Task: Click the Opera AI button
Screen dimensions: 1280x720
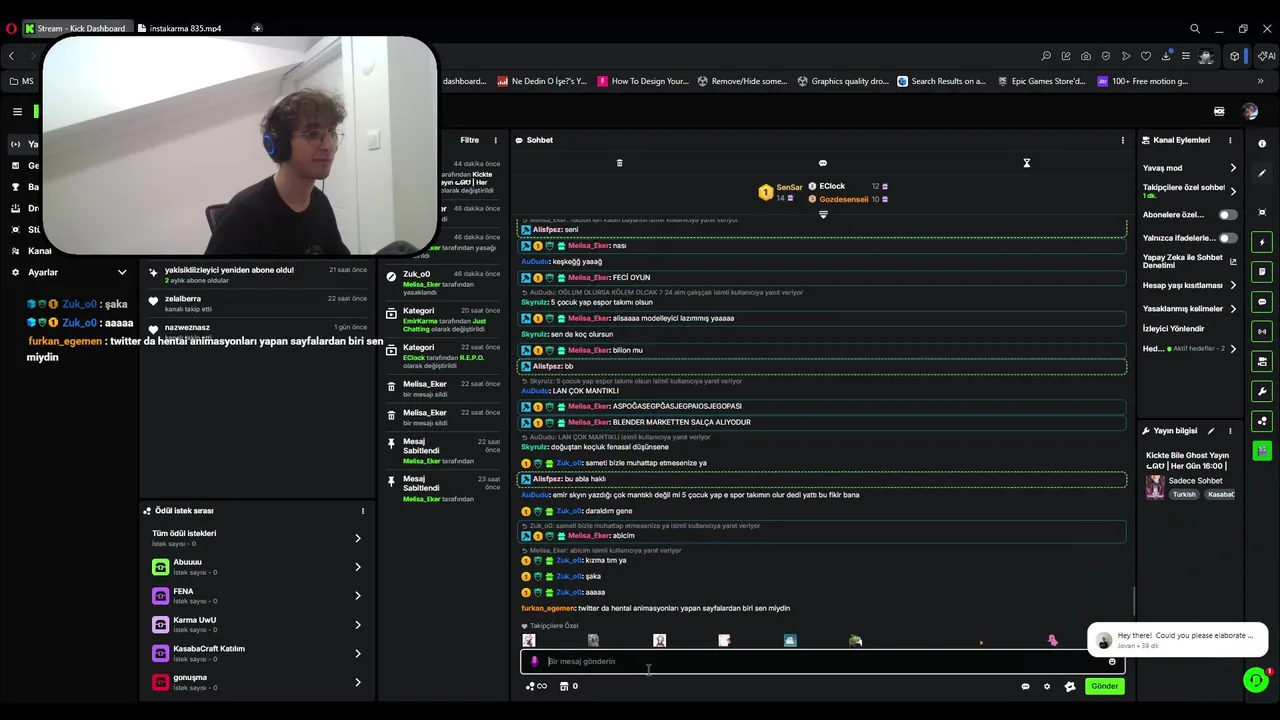Action: pyautogui.click(x=1267, y=56)
